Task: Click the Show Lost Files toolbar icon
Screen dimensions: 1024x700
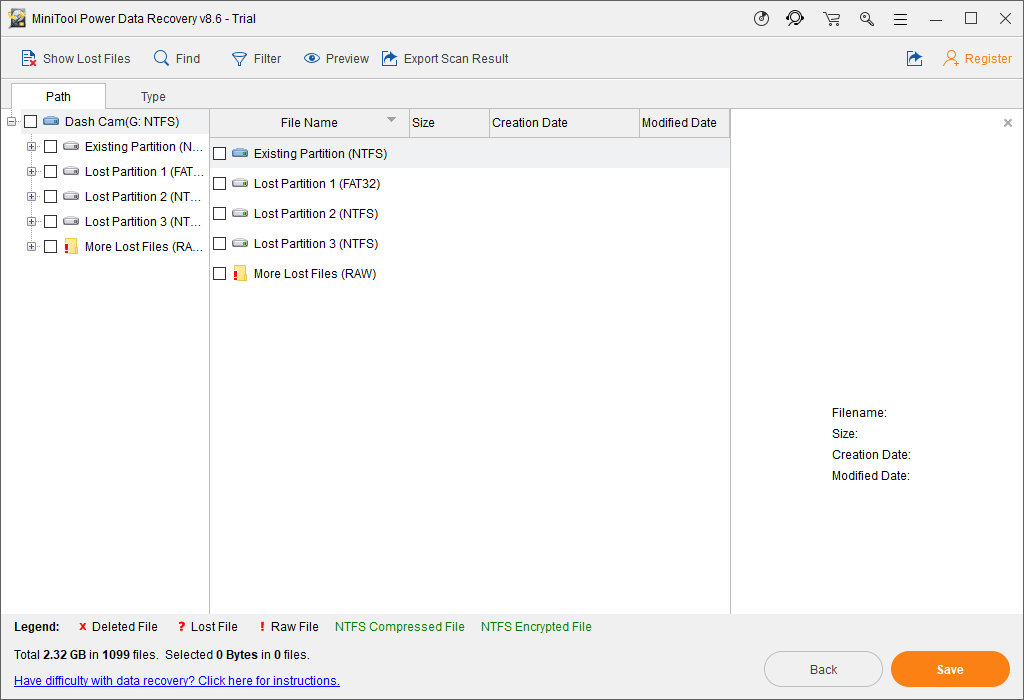Action: pyautogui.click(x=29, y=59)
